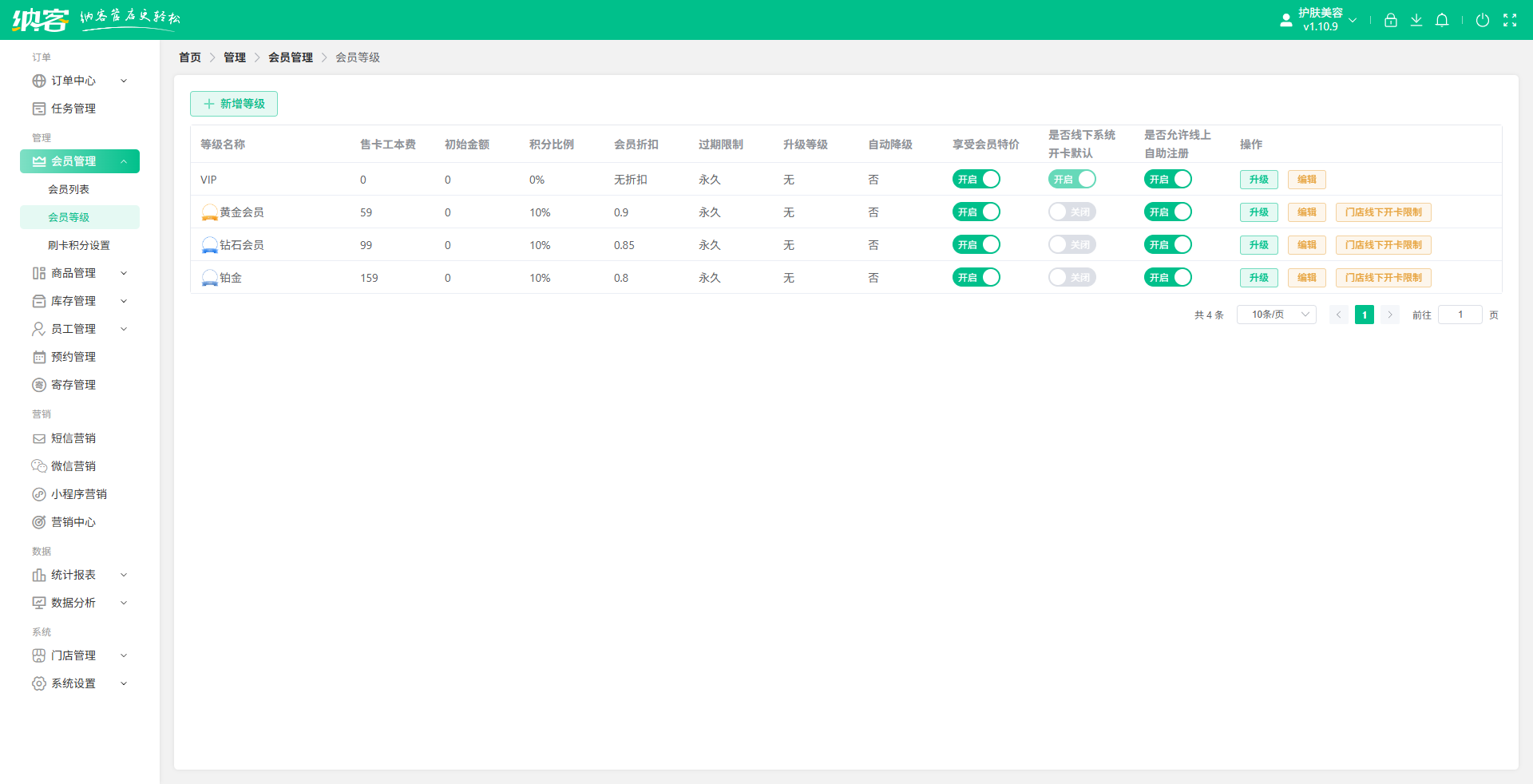Open 会员列表 submenu item
Viewport: 1533px width, 784px height.
pyautogui.click(x=69, y=189)
